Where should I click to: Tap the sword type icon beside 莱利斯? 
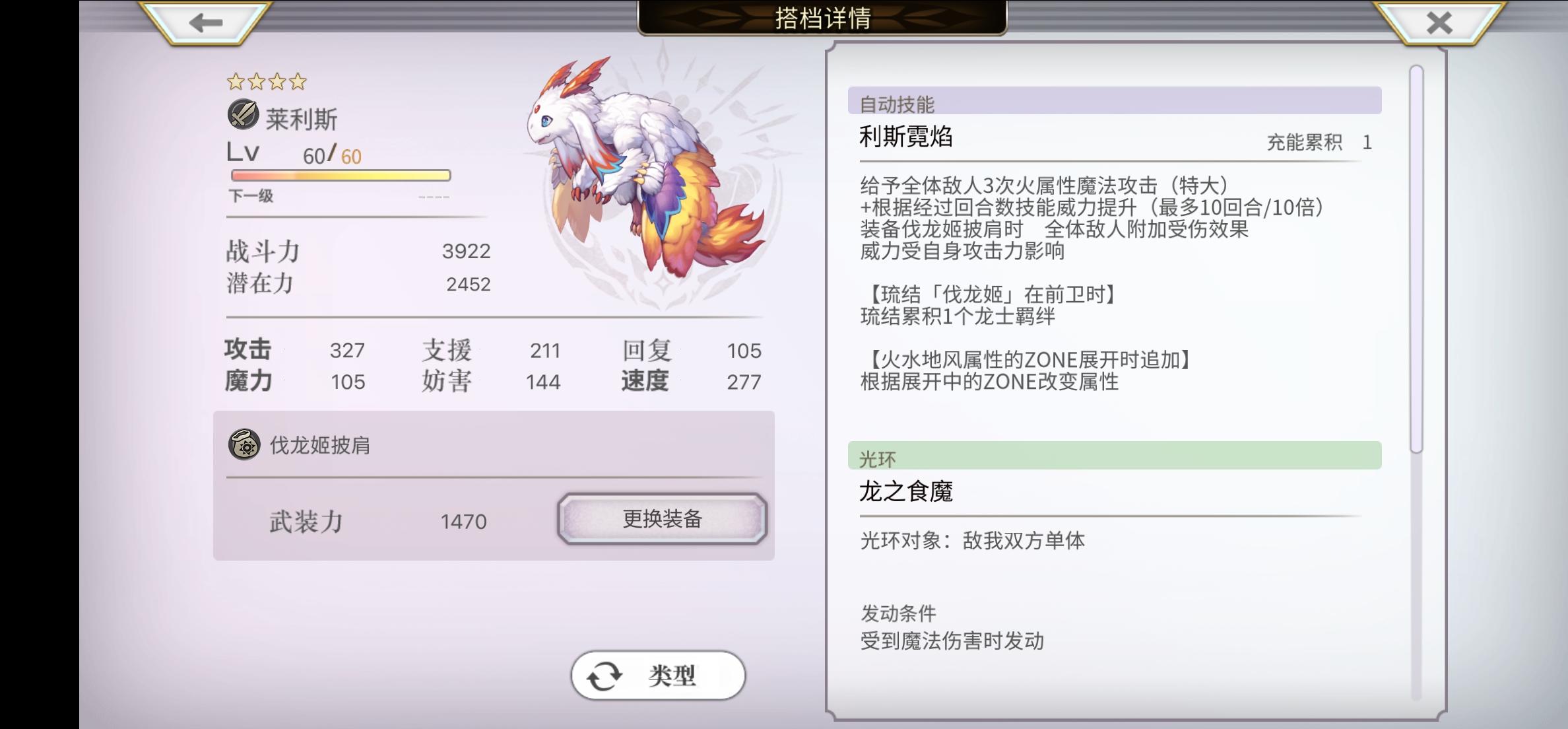[x=243, y=114]
